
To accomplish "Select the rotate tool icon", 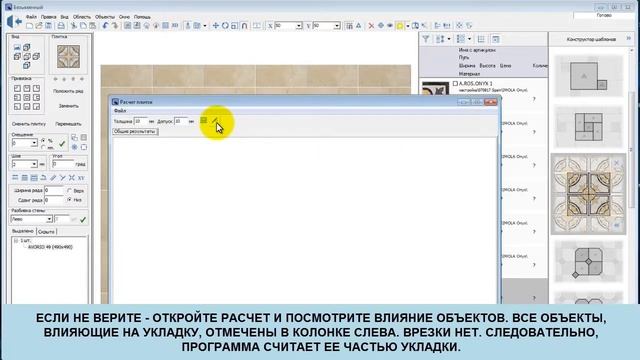I will [225, 26].
